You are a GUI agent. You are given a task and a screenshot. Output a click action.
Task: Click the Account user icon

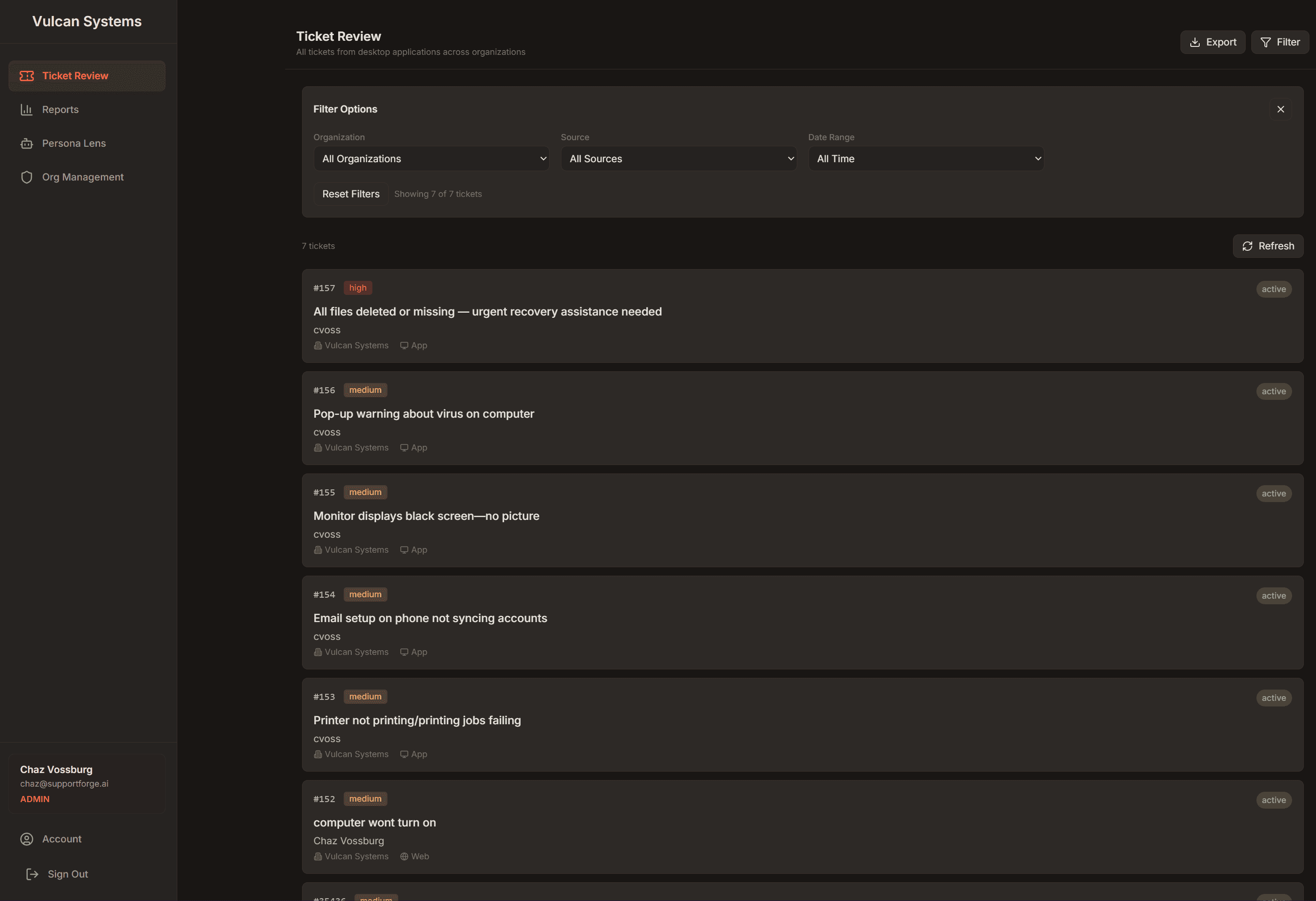(x=27, y=839)
